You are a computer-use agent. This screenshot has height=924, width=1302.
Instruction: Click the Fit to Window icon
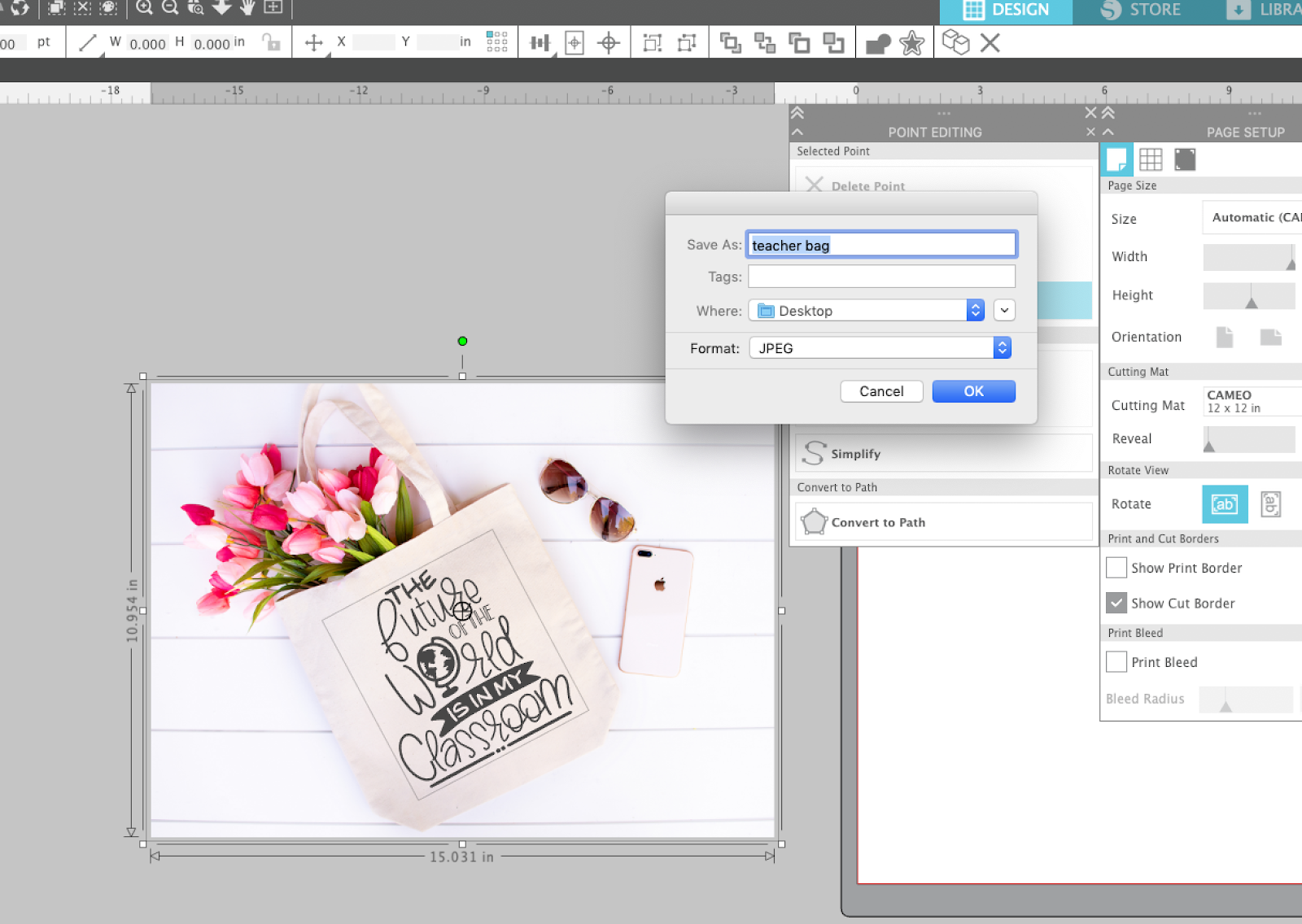pyautogui.click(x=274, y=7)
